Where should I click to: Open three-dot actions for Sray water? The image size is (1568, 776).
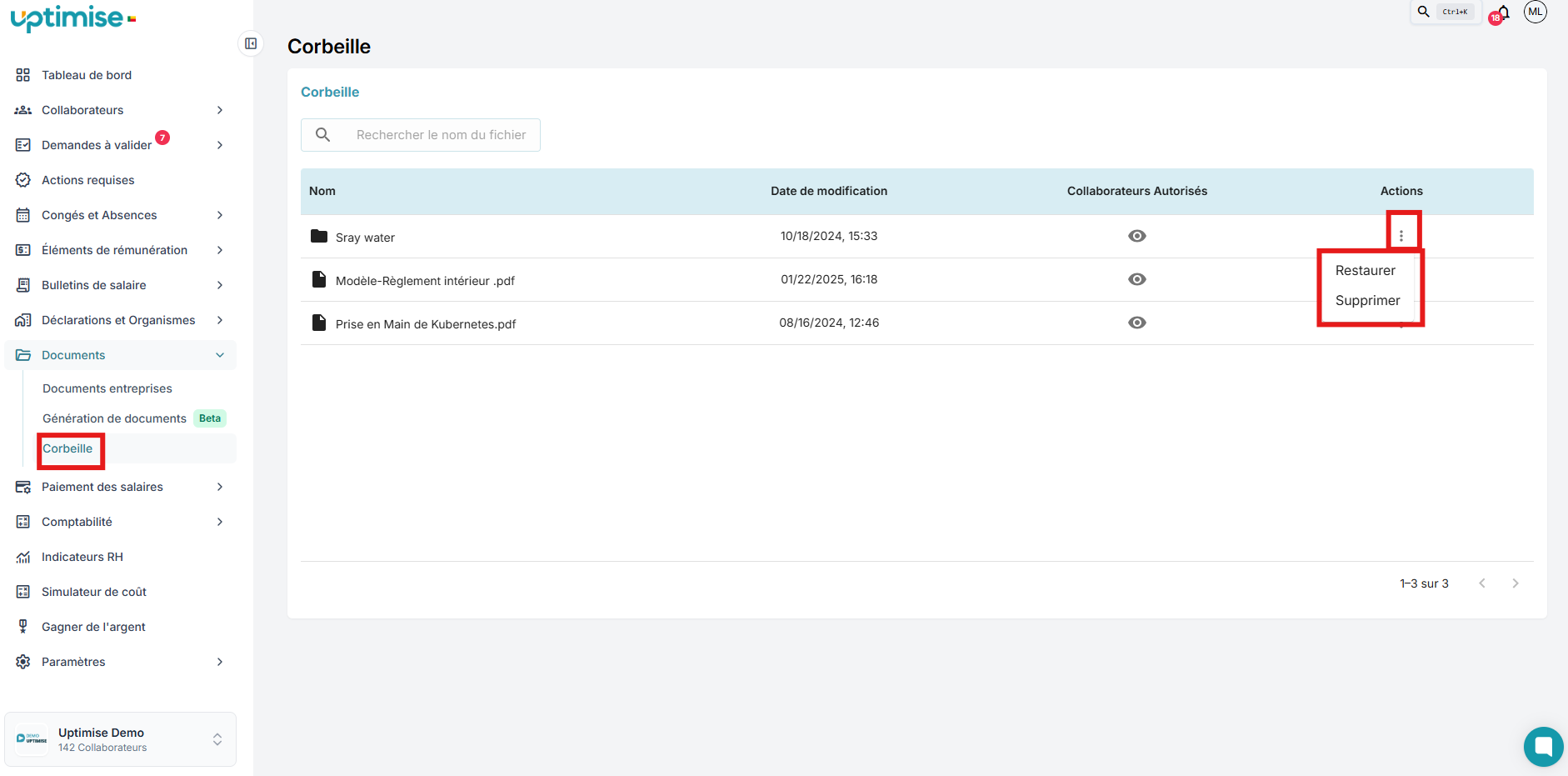pos(1401,236)
